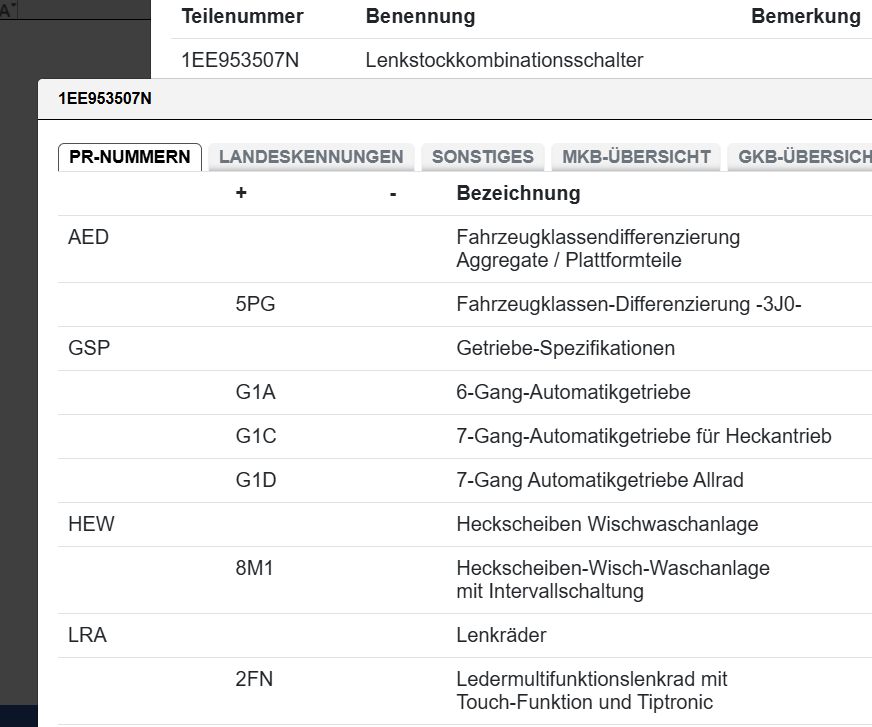Click the Bezeichnung column header
The height and width of the screenshot is (727, 872).
click(x=518, y=193)
